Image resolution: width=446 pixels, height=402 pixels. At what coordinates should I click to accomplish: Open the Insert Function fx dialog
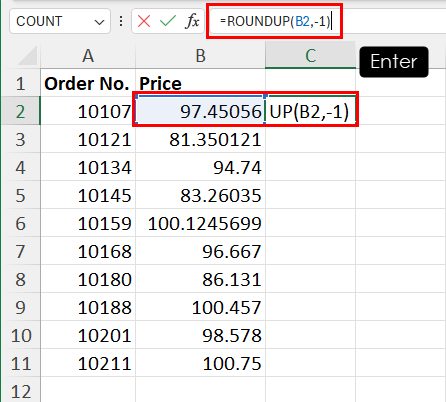(192, 22)
